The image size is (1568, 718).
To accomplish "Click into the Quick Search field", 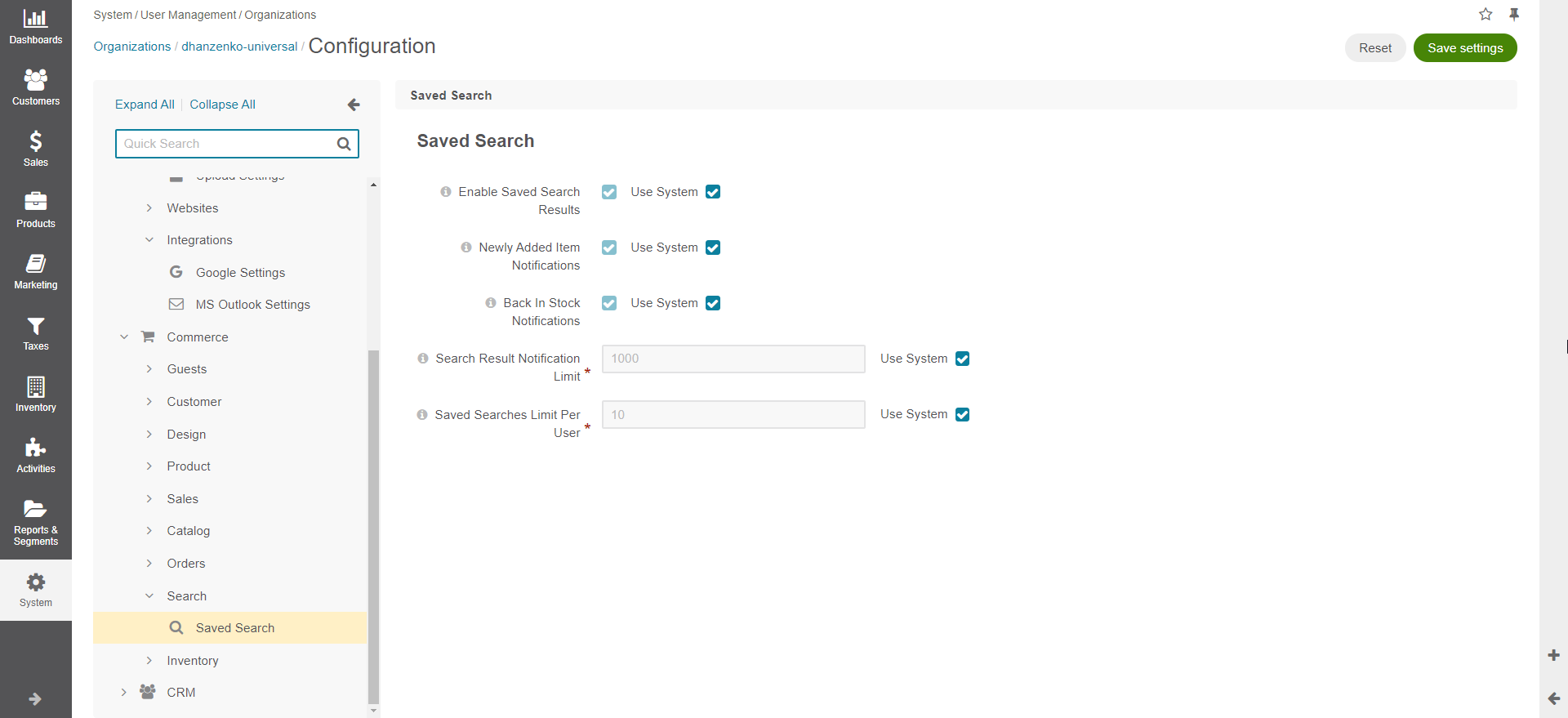I will click(x=225, y=144).
